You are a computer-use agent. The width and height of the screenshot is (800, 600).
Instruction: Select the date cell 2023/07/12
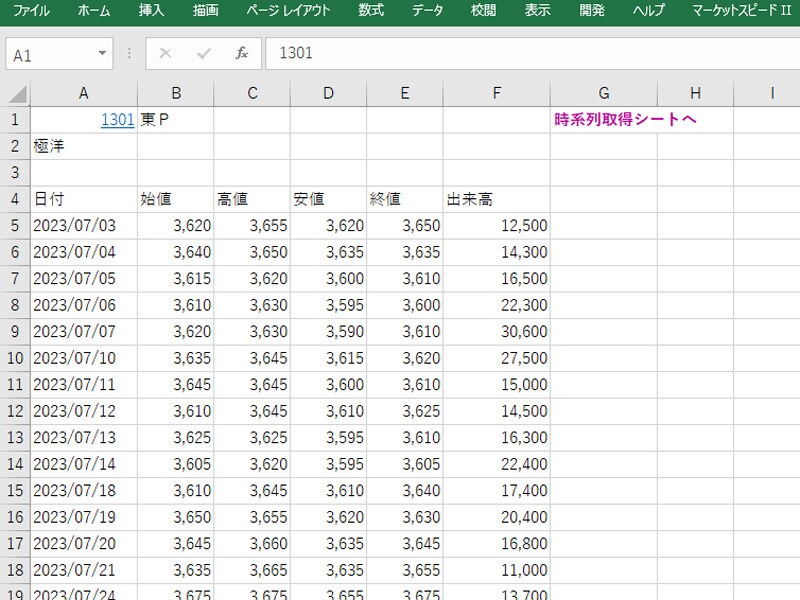click(x=84, y=412)
